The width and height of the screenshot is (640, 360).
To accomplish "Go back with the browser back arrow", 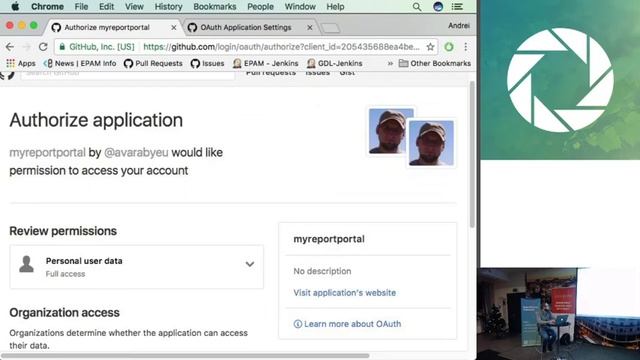I will coord(10,47).
